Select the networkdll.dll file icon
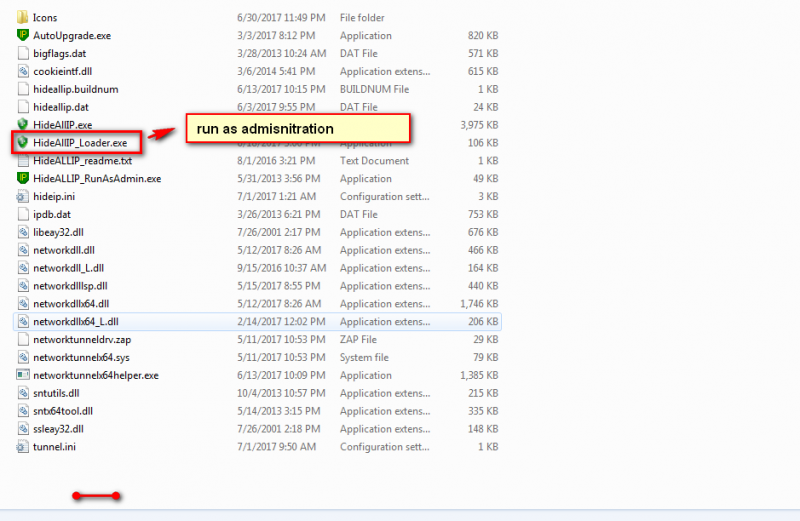Image resolution: width=800 pixels, height=521 pixels. point(22,250)
